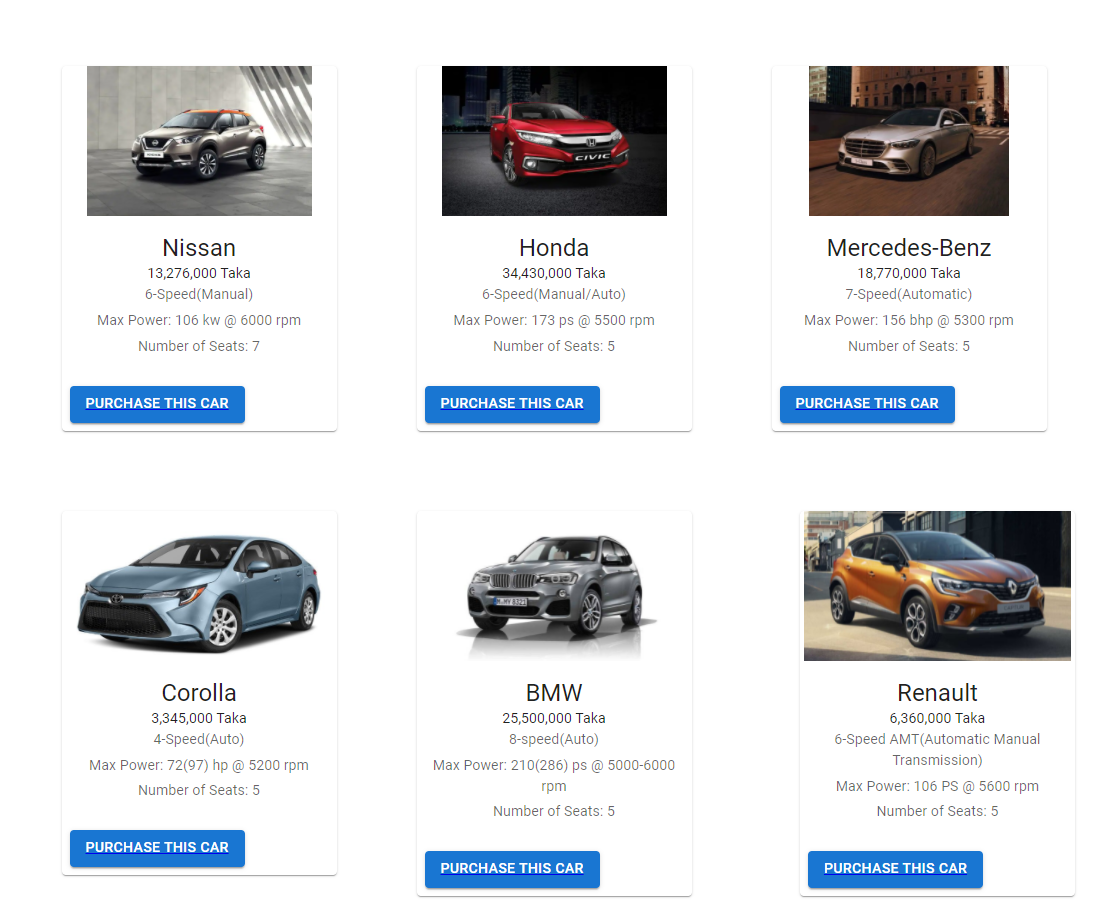
Task: Click the Renault purchase button
Action: [x=895, y=869]
